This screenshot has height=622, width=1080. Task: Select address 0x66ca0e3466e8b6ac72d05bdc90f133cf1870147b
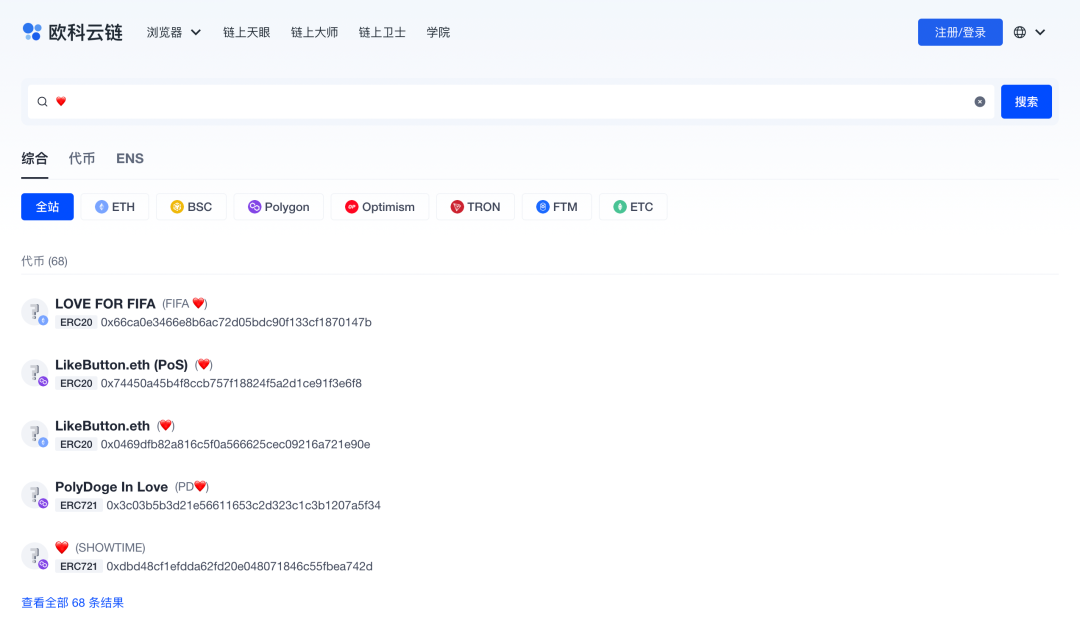point(236,322)
